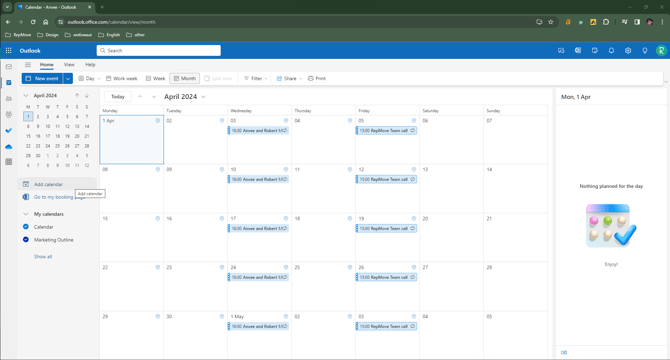This screenshot has width=670, height=360.
Task: Open notifications bell in header
Action: [611, 50]
